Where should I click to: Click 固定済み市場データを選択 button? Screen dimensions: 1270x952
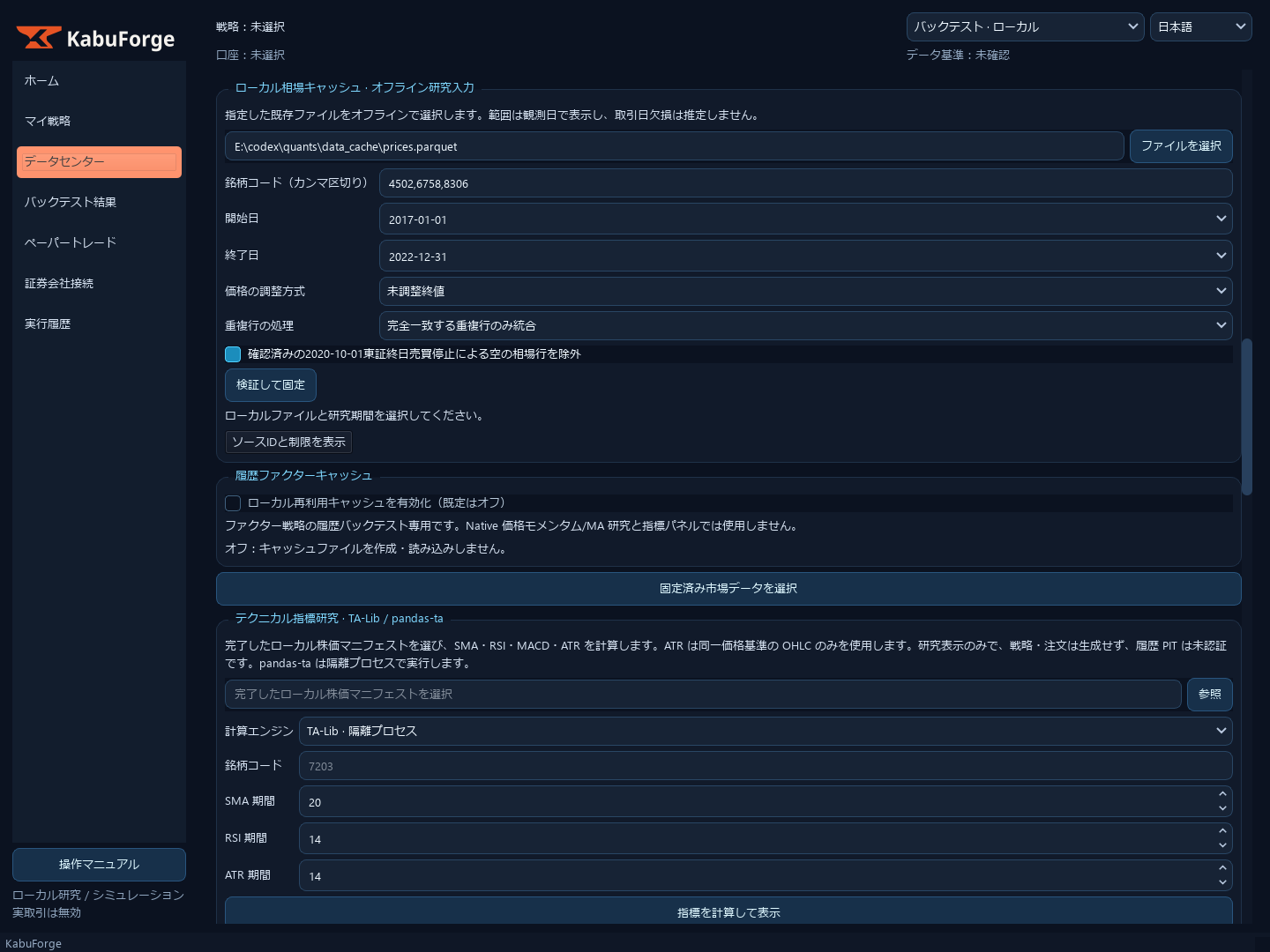coord(728,589)
